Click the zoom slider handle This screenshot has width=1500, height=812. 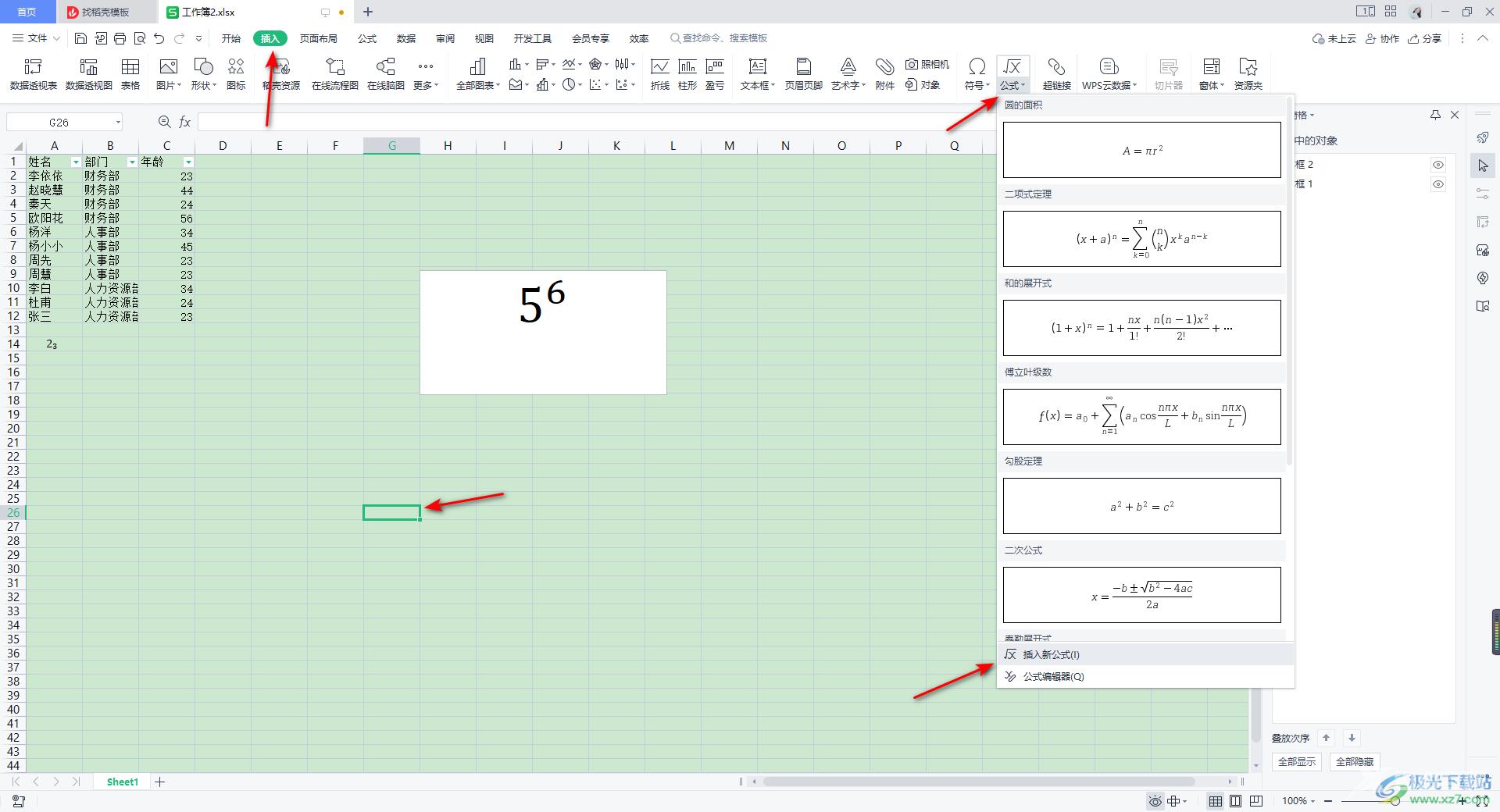[x=1395, y=801]
